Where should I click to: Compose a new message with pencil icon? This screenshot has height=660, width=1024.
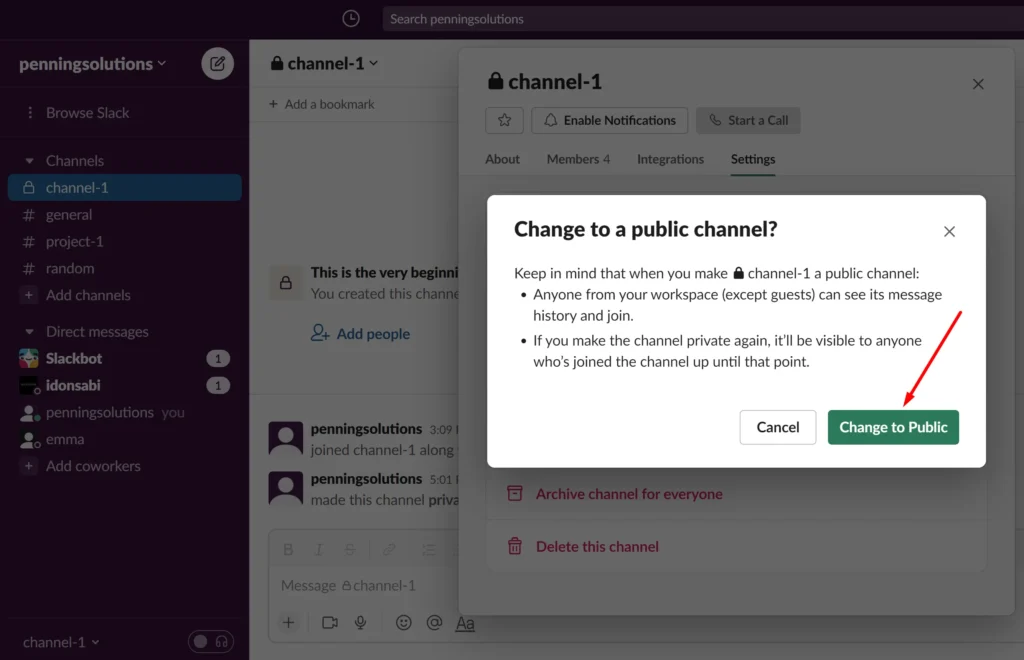tap(217, 63)
